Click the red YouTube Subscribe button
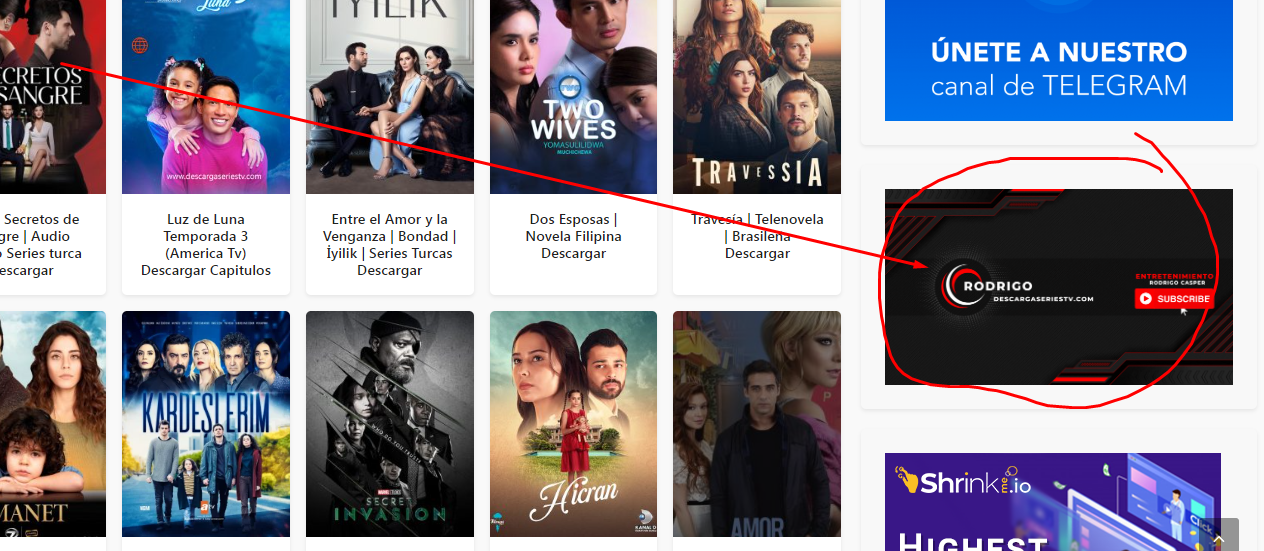 tap(1173, 298)
